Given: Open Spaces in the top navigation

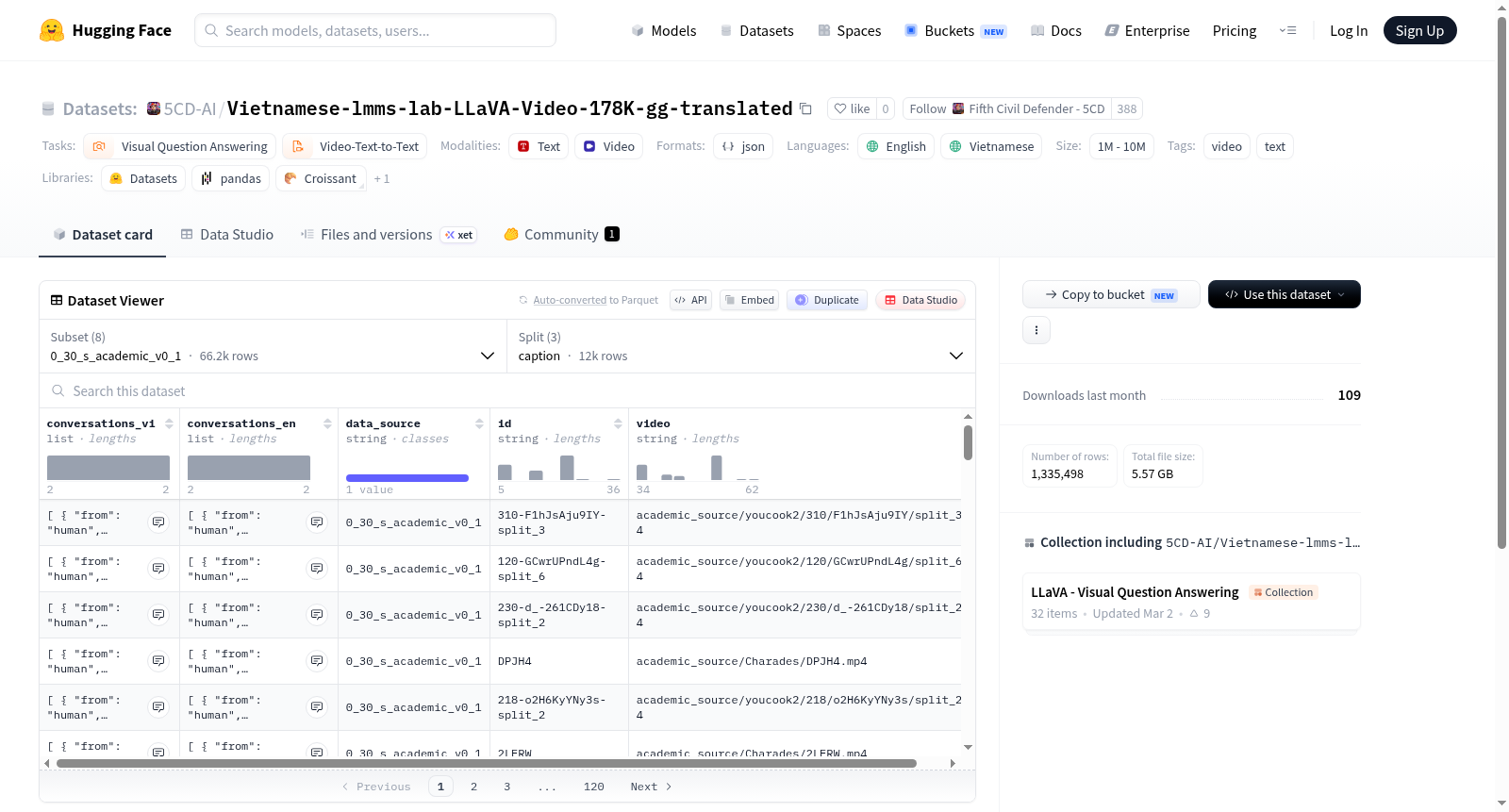Looking at the screenshot, I should pyautogui.click(x=849, y=31).
